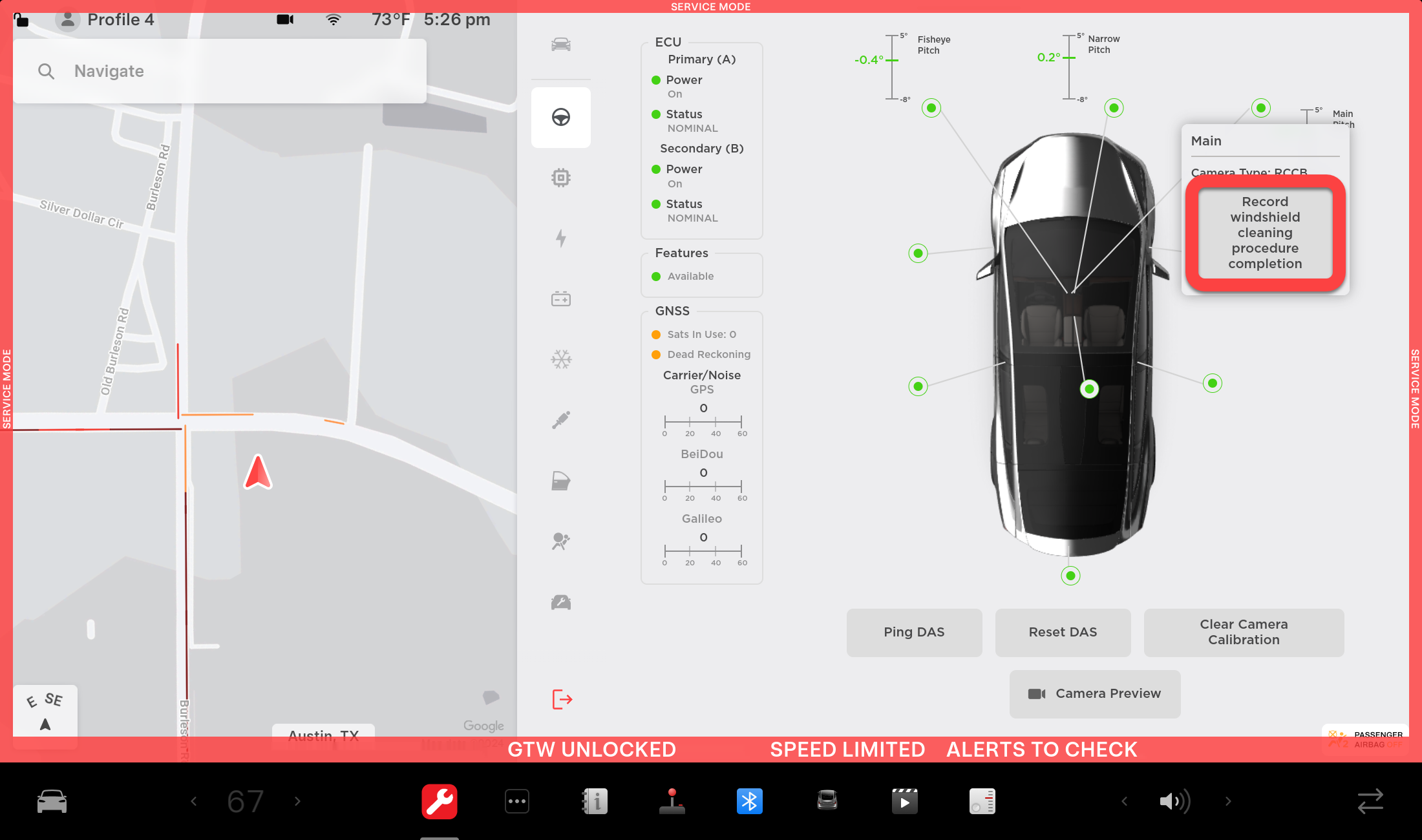Select the lightning bolt high voltage icon
Viewport: 1422px width, 840px height.
pyautogui.click(x=560, y=238)
